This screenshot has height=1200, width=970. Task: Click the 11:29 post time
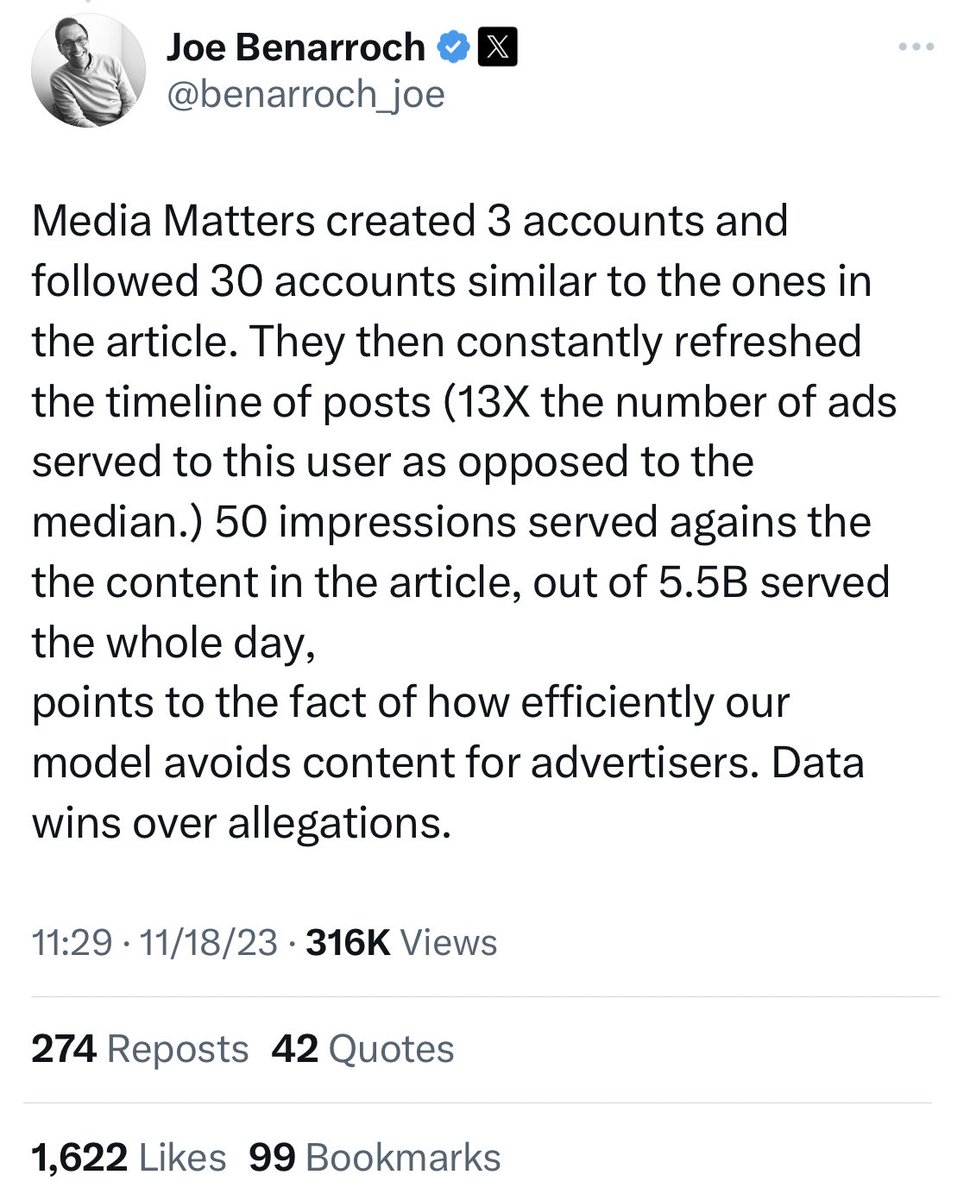[x=71, y=942]
